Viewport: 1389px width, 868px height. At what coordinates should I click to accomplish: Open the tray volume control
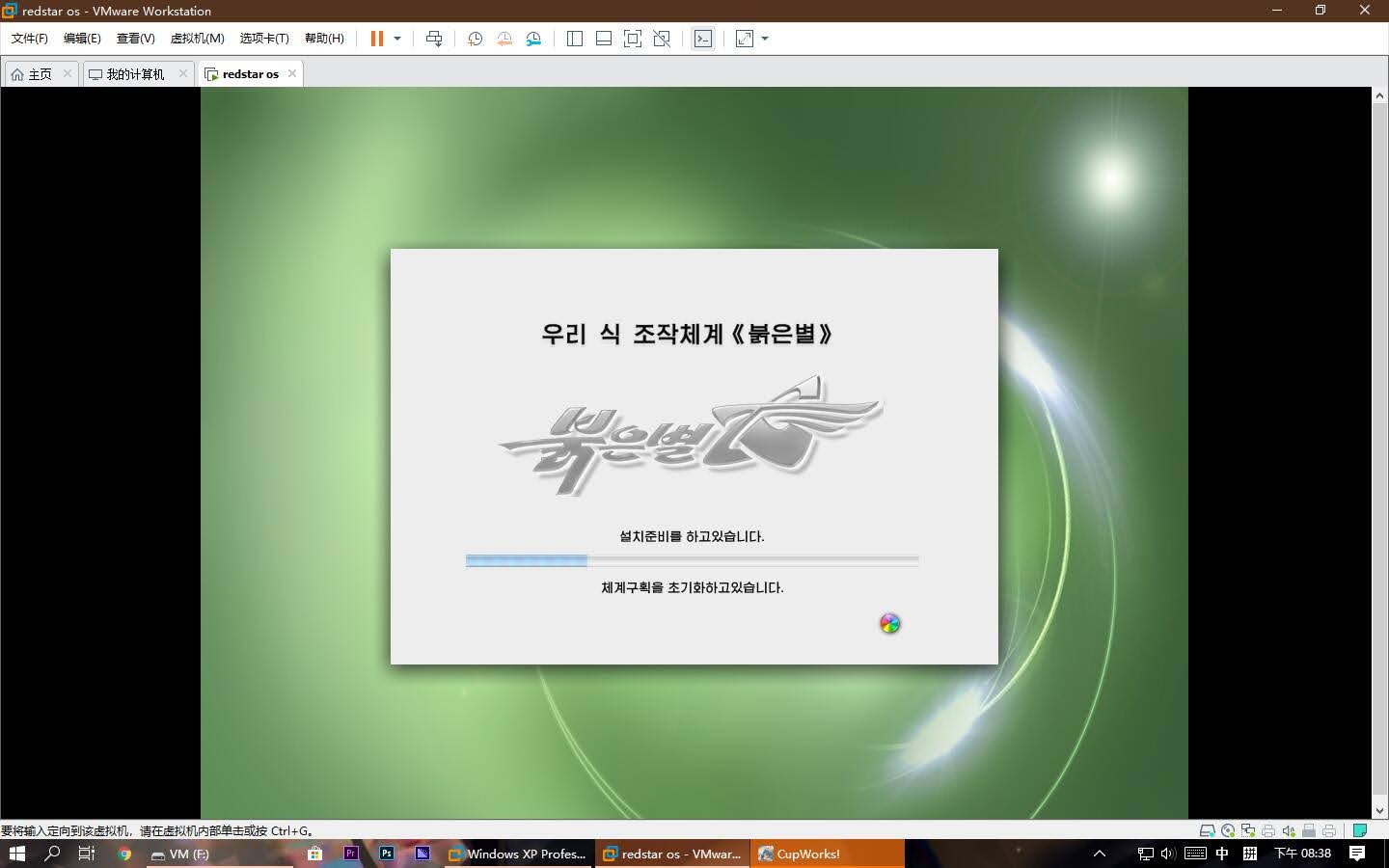[x=1168, y=854]
